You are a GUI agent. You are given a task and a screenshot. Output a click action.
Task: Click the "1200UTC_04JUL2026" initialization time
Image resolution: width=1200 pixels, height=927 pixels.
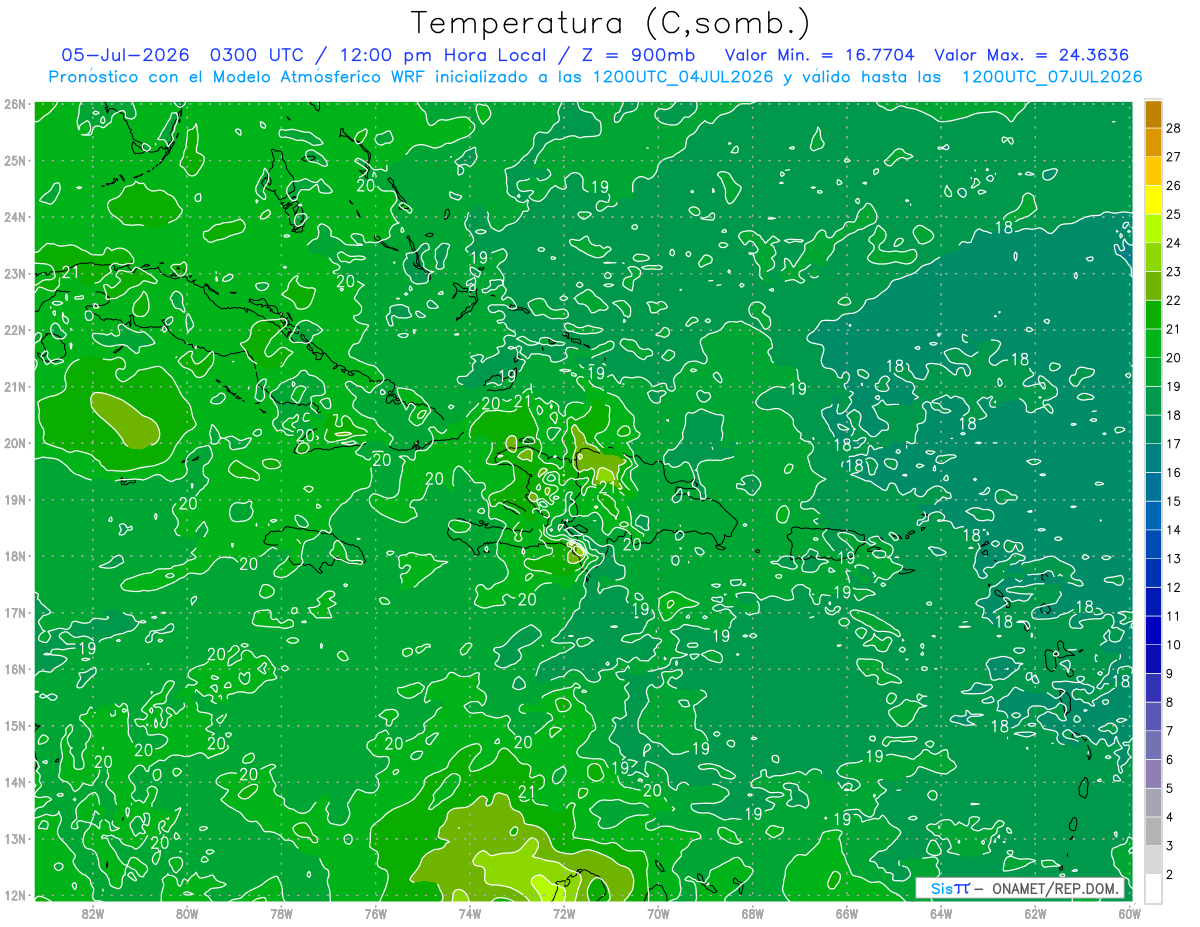tap(683, 76)
